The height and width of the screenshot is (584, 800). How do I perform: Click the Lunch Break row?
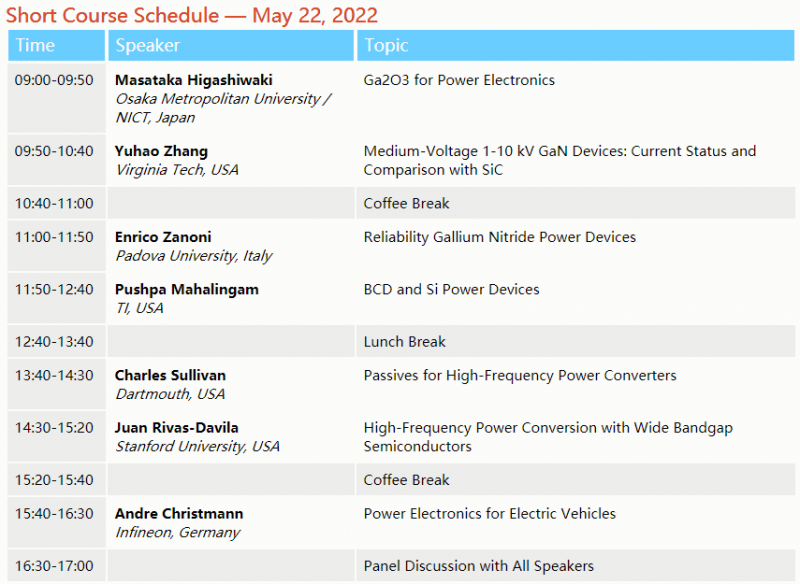coord(404,341)
